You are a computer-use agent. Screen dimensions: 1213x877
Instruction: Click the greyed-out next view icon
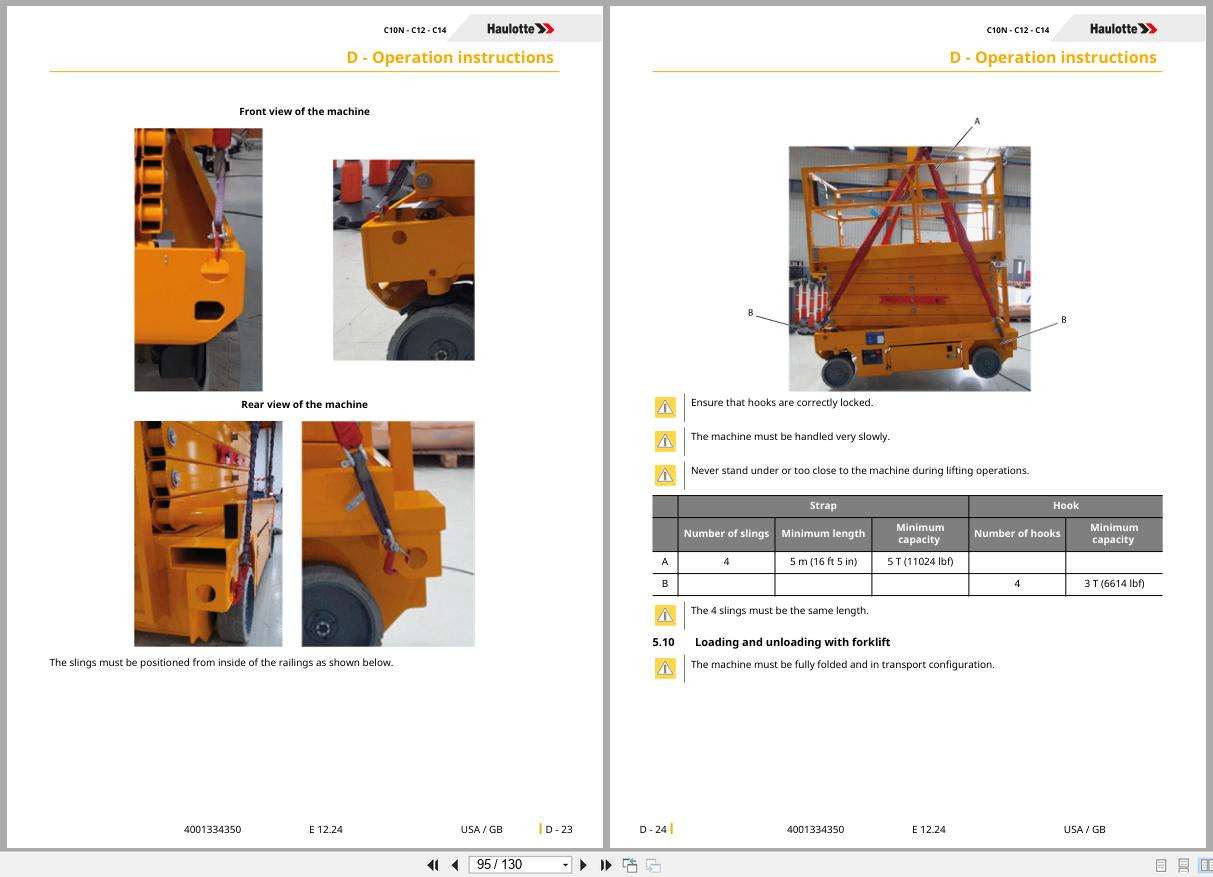point(653,865)
